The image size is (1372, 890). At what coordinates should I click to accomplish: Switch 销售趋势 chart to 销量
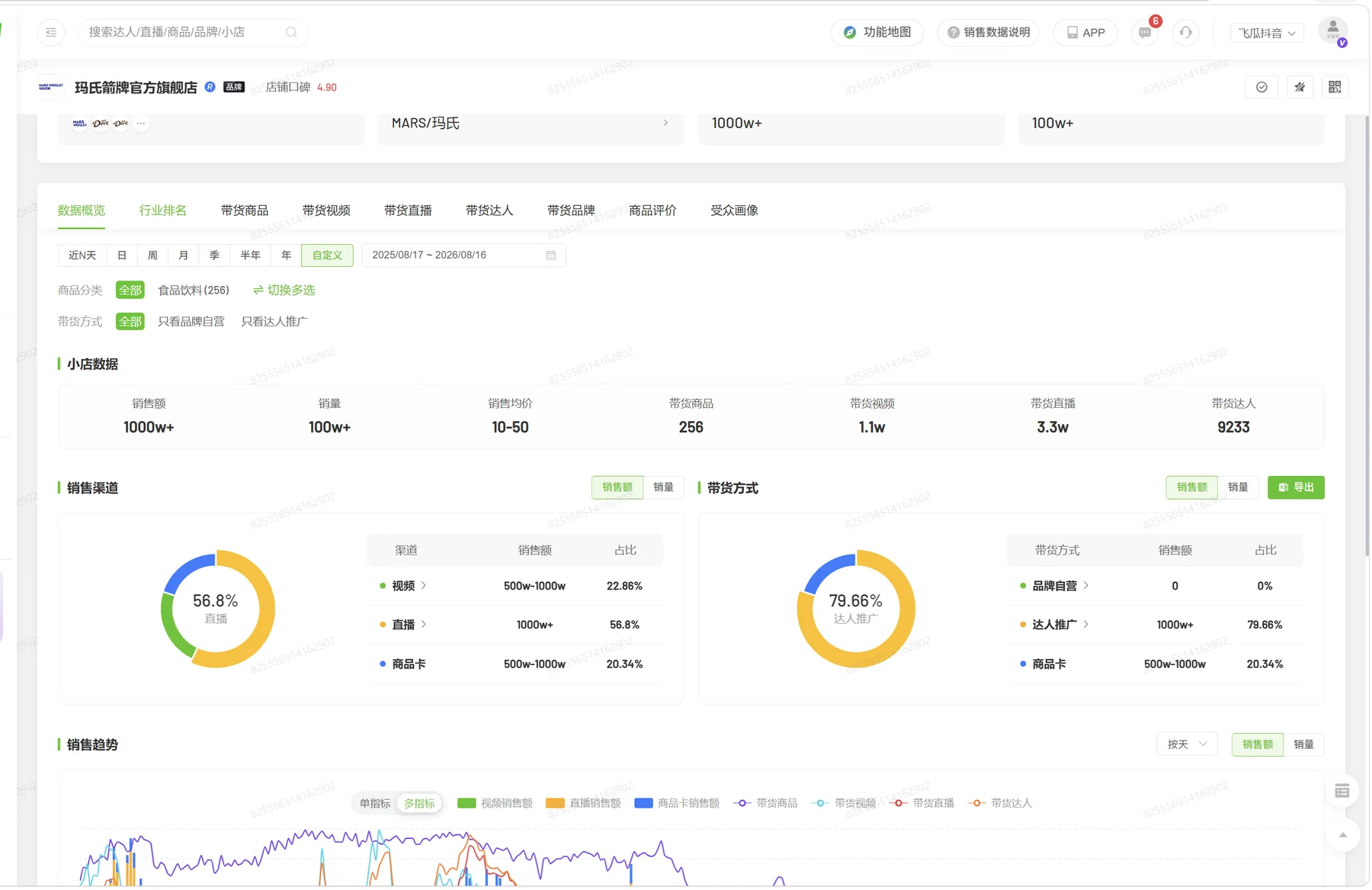[x=1303, y=744]
